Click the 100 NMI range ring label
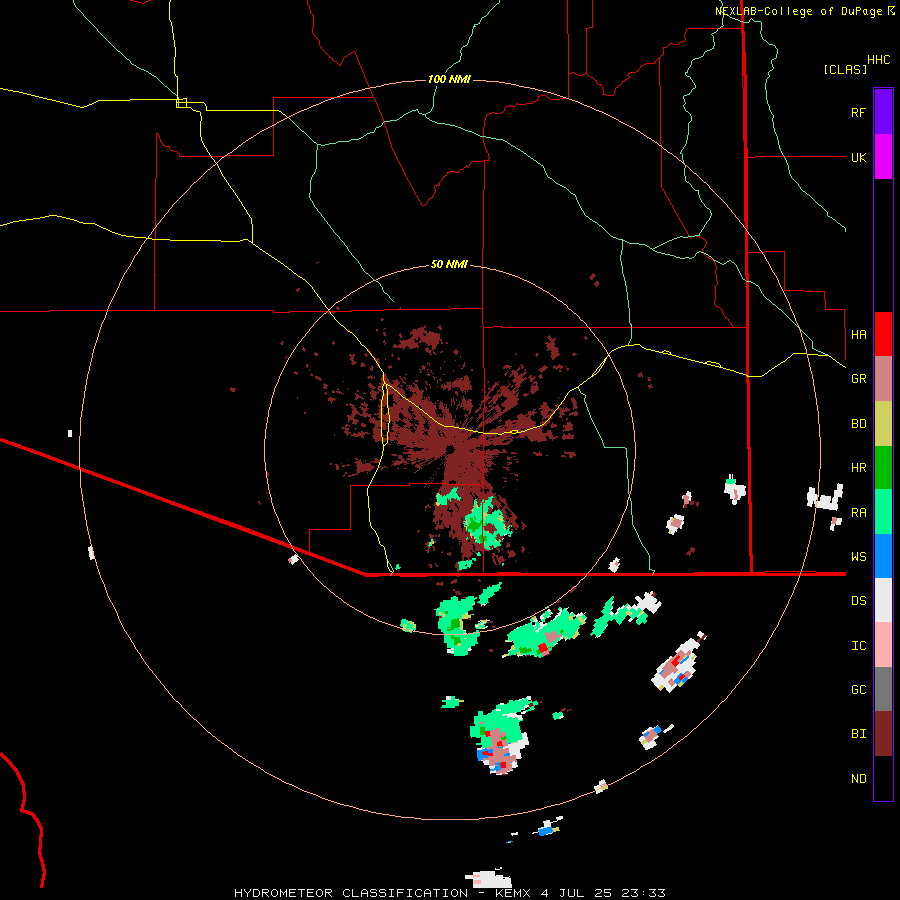Viewport: 900px width, 900px height. (x=449, y=79)
